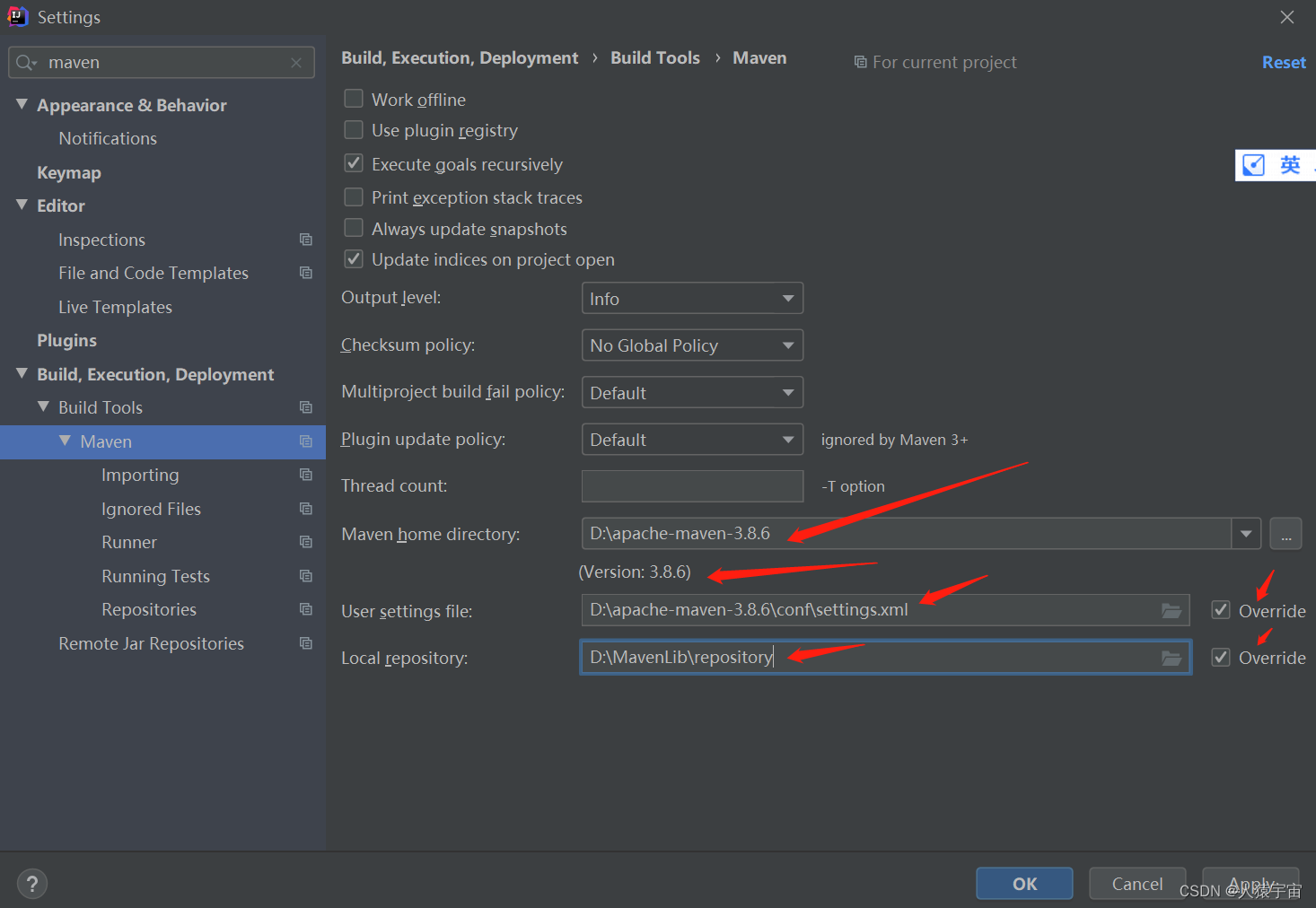
Task: Click project-level icon next to Running Tests
Action: (306, 576)
